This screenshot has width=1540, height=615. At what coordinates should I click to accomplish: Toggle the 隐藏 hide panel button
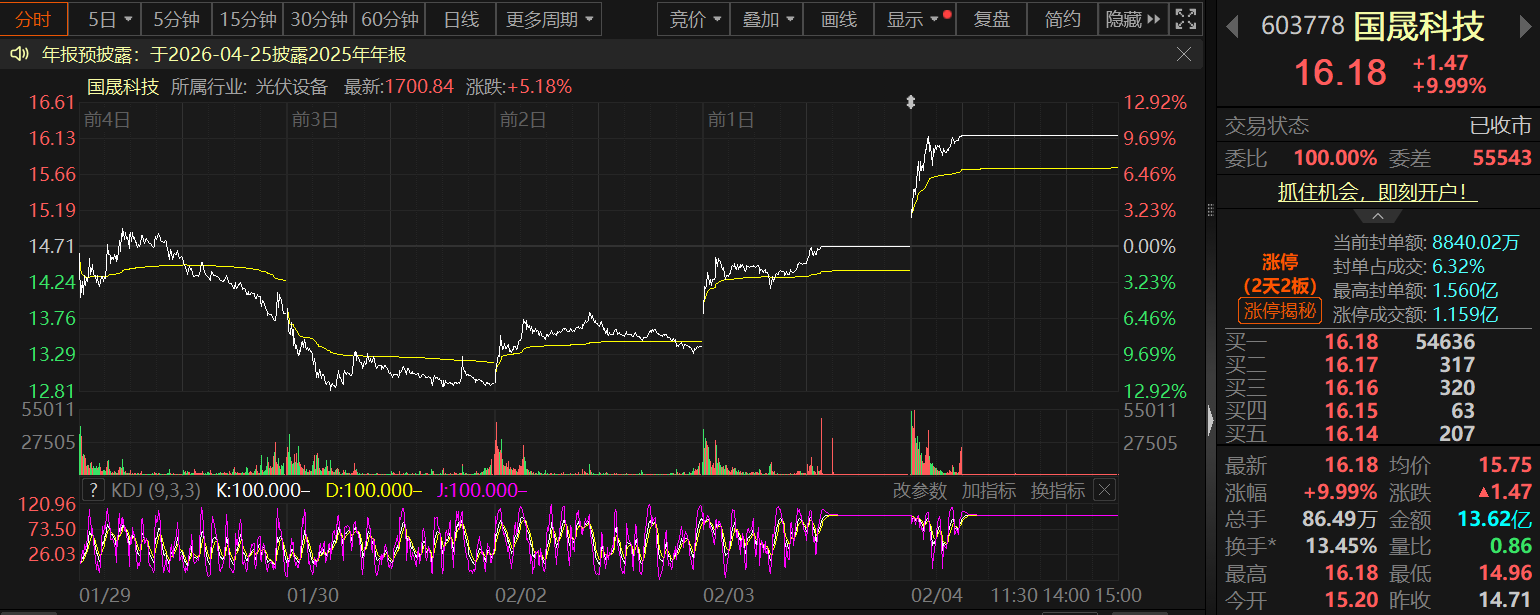coord(1131,19)
